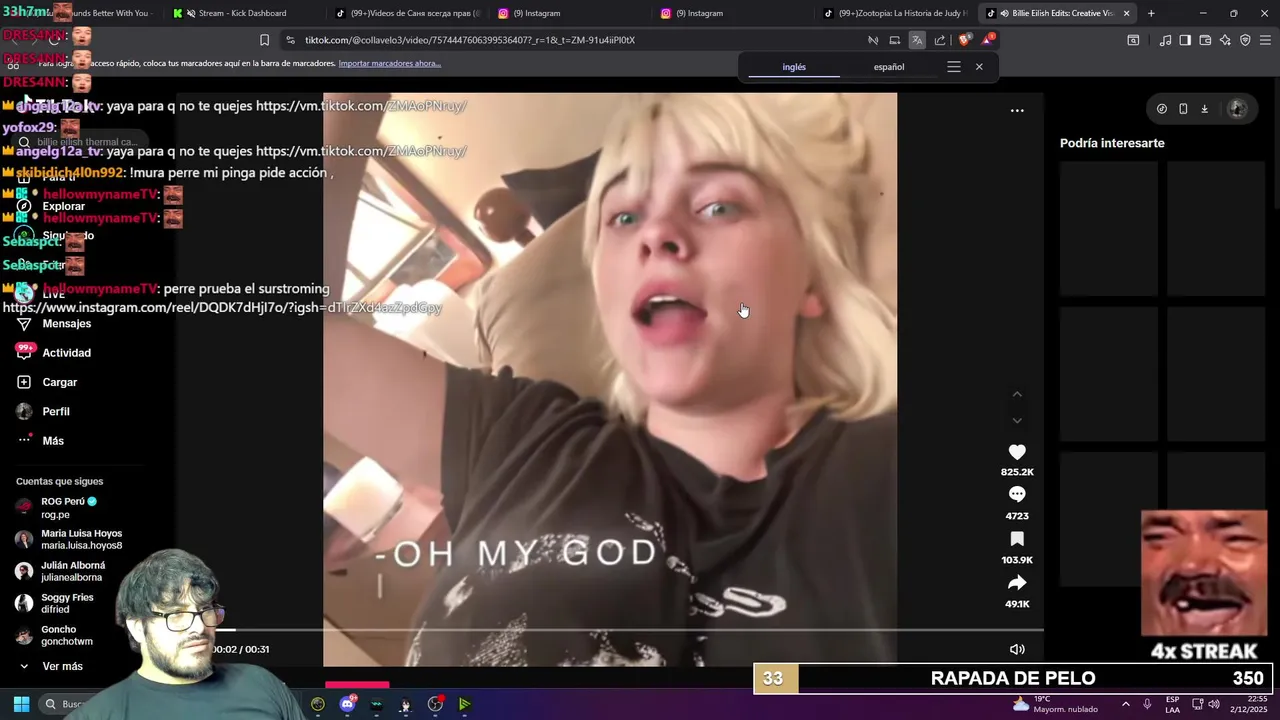The height and width of the screenshot is (720, 1280).
Task: Switch to the Stream - Kick Dashboard tab
Action: tap(241, 13)
